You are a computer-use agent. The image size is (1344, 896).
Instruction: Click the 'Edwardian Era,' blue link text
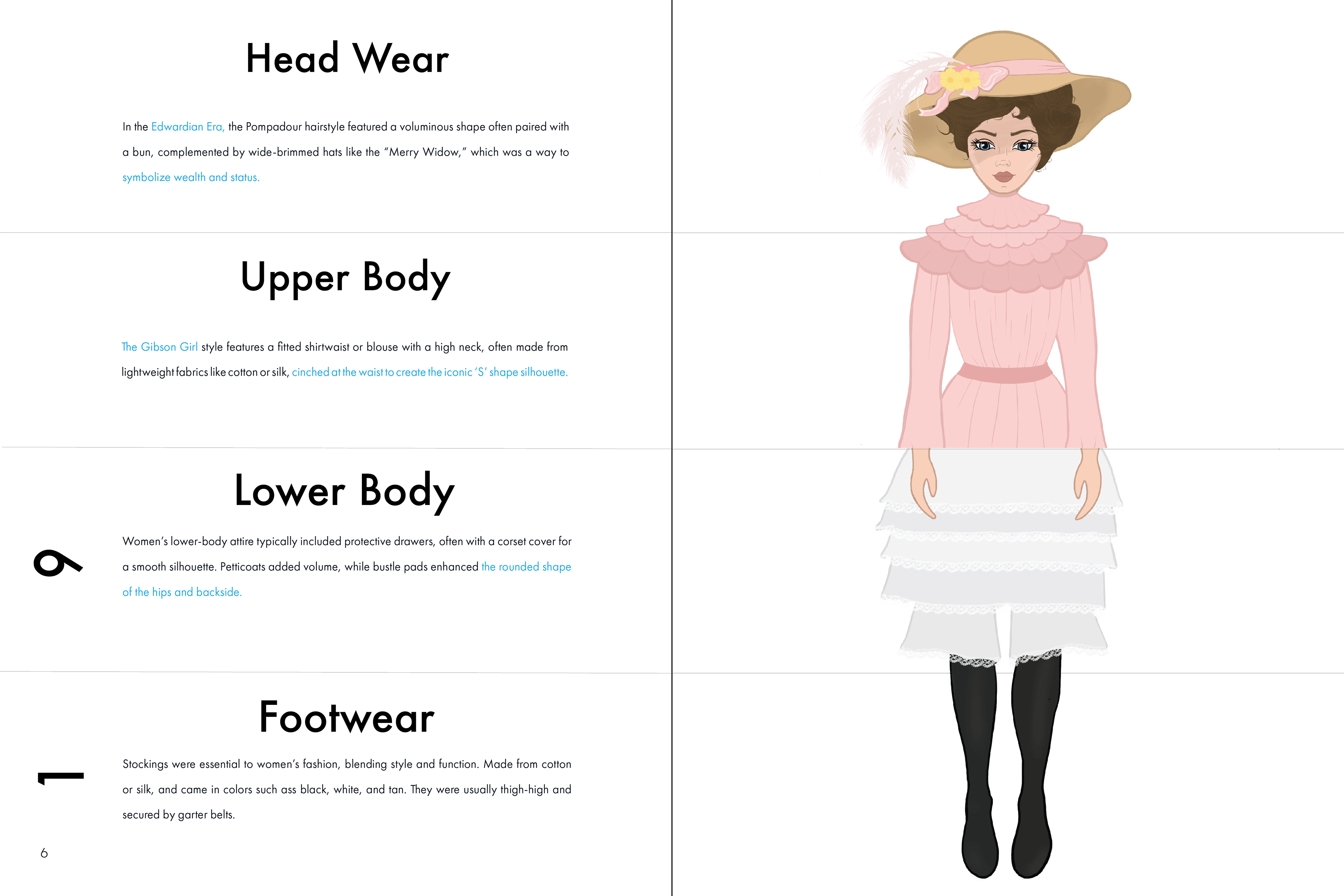tap(188, 127)
